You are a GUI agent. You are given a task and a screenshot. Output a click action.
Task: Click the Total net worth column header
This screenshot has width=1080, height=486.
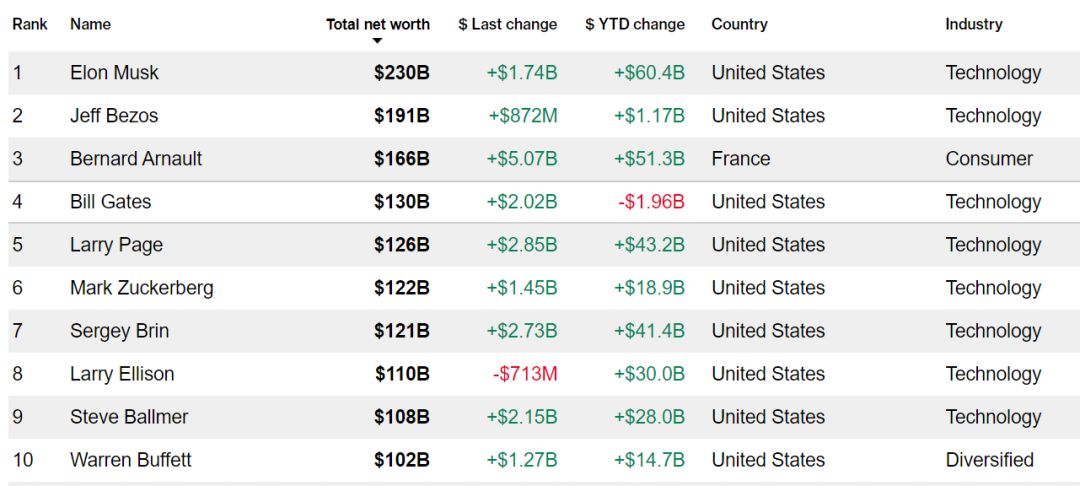378,24
